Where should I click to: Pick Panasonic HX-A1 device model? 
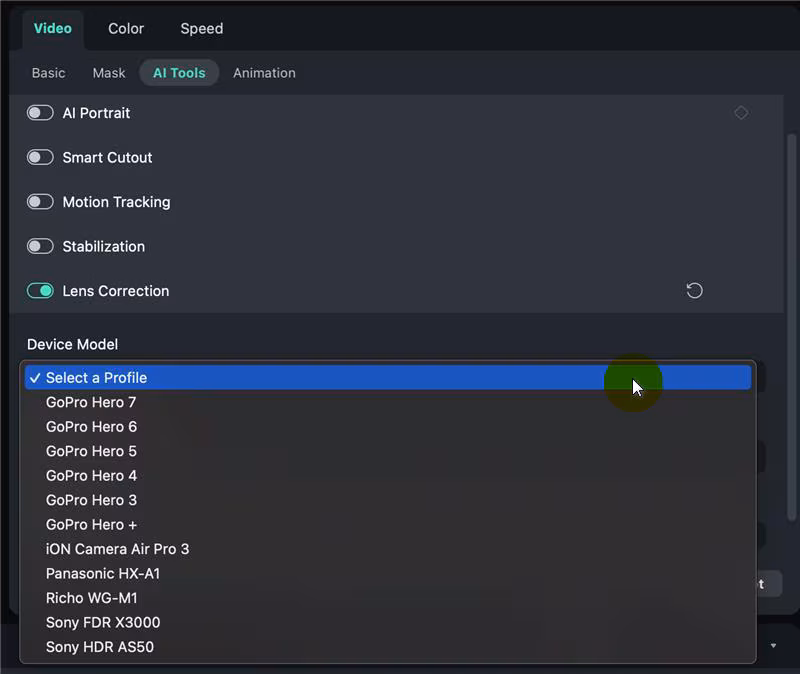[x=388, y=573]
